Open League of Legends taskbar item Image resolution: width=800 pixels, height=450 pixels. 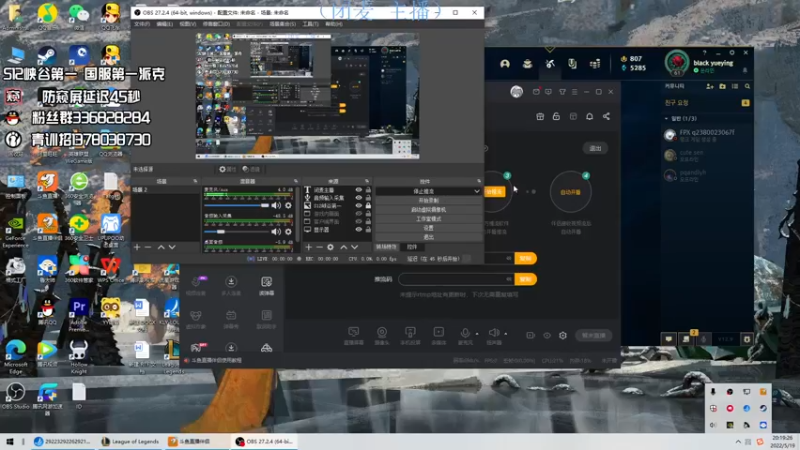point(130,441)
